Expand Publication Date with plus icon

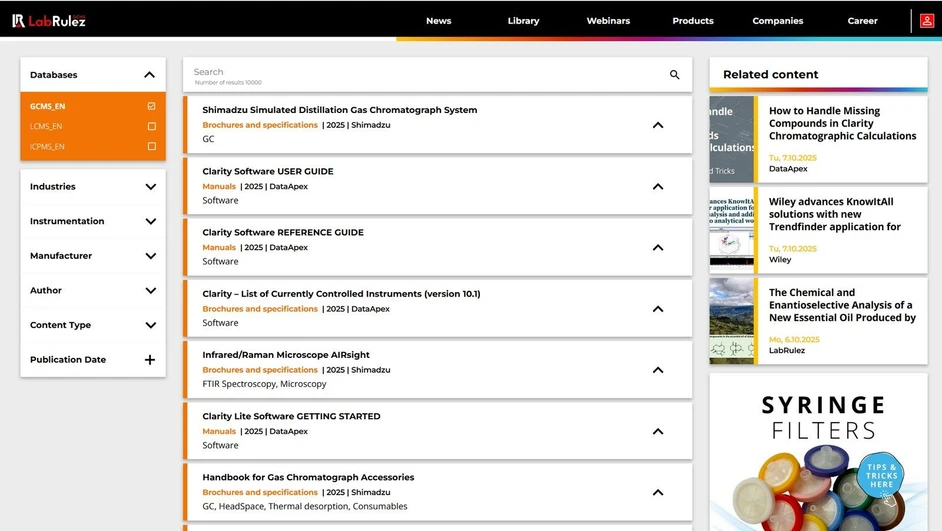pos(150,360)
